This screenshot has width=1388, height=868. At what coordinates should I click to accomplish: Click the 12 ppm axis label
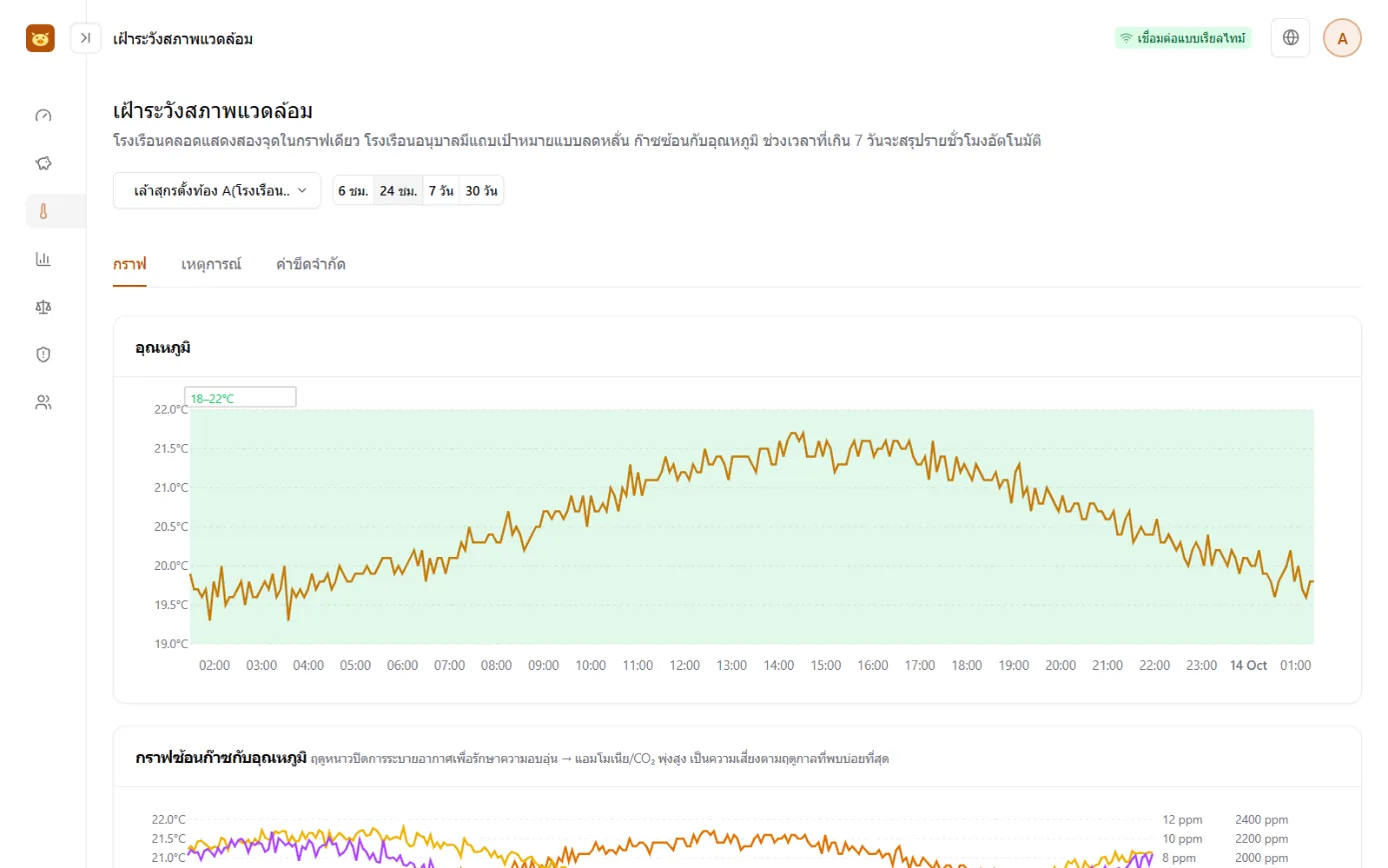[1180, 819]
